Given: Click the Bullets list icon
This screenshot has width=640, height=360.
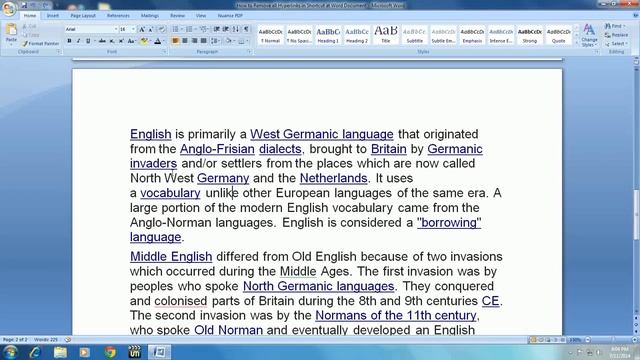Looking at the screenshot, I should pos(176,29).
